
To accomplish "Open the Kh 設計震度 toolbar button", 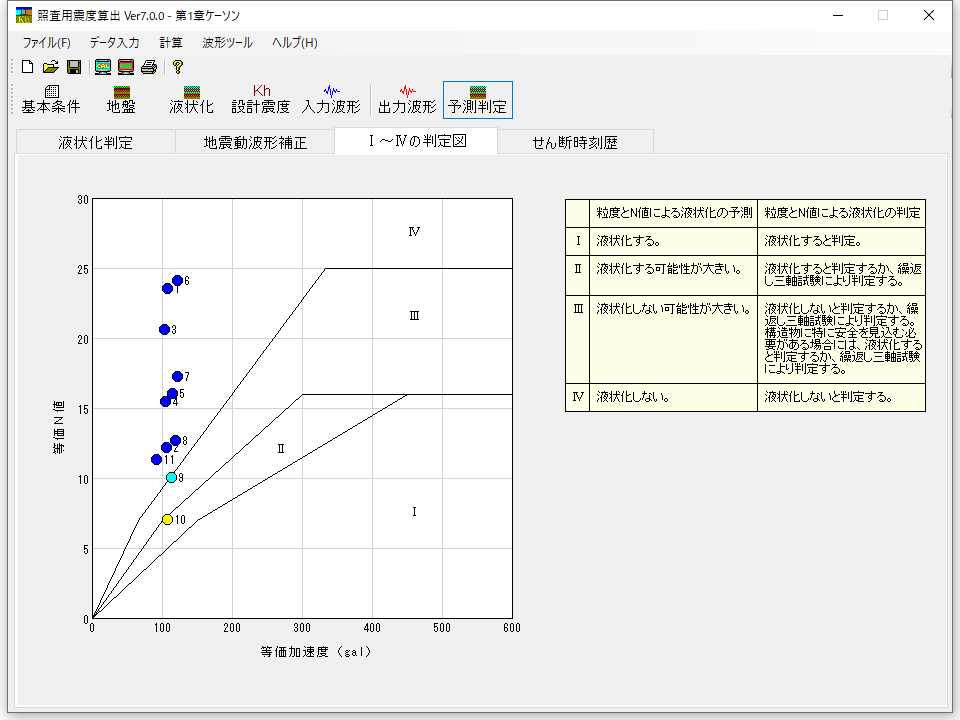I will pyautogui.click(x=261, y=100).
